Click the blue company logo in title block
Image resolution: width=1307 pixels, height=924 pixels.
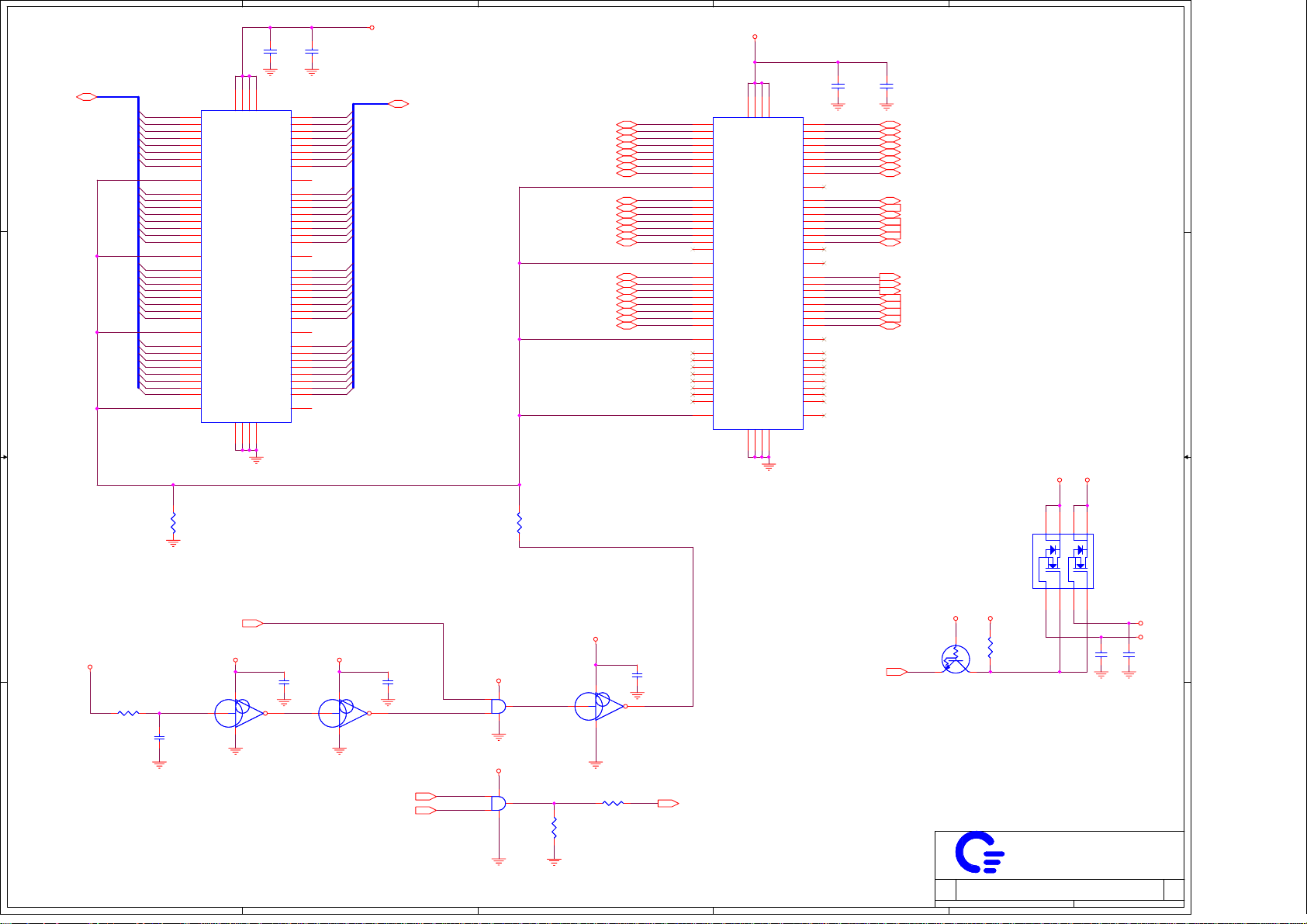980,853
